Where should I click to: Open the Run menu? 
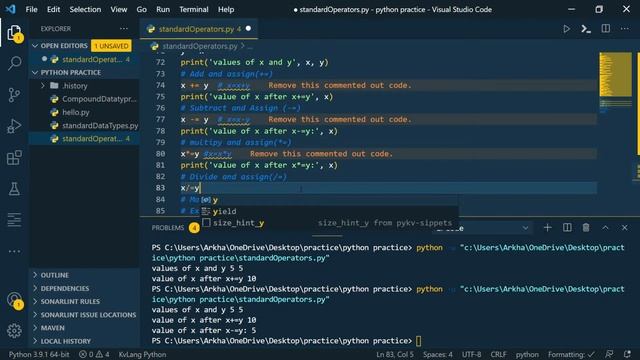pos(163,9)
